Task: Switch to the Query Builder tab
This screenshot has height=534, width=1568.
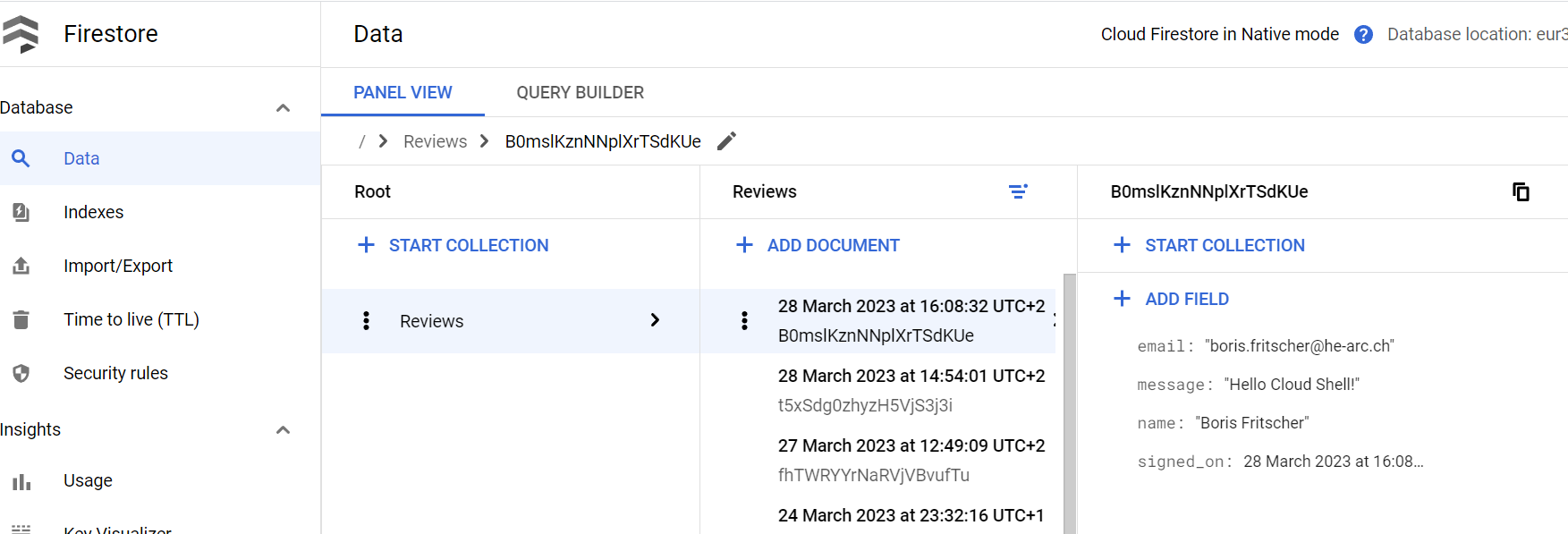Action: pyautogui.click(x=580, y=92)
